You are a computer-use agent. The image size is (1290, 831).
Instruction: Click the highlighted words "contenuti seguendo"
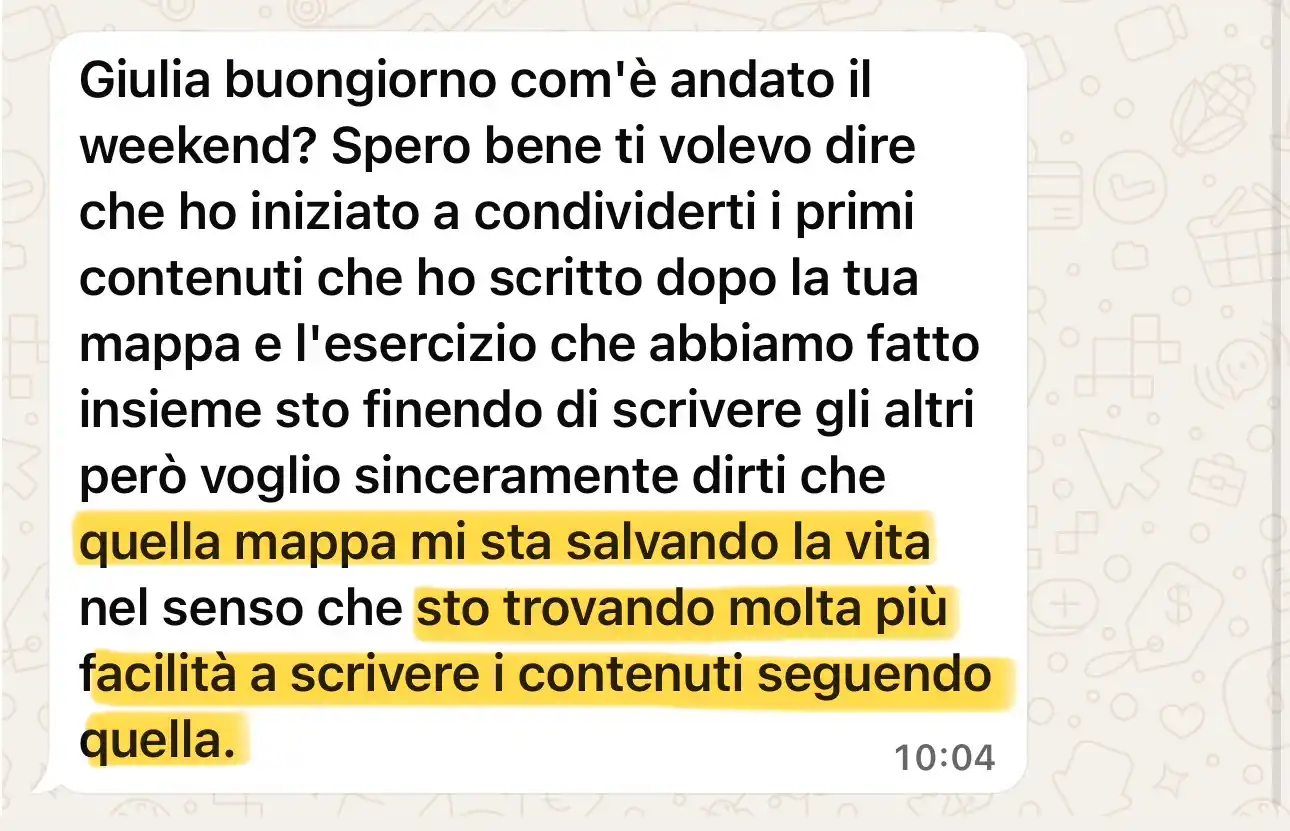tap(755, 675)
